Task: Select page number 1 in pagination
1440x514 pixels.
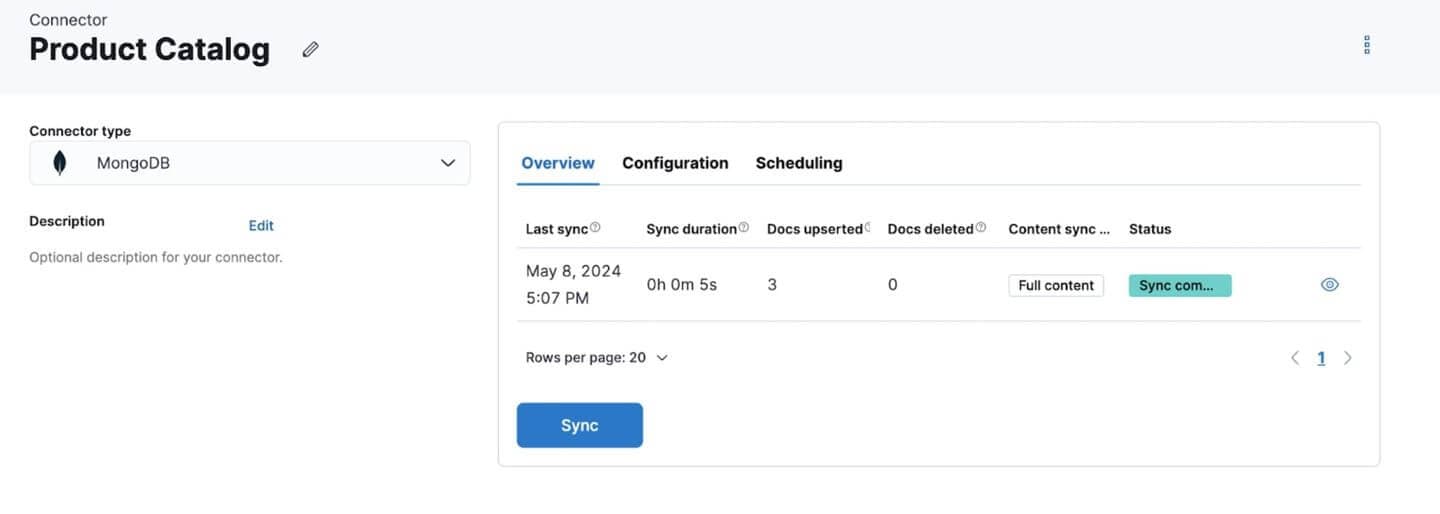Action: (x=1321, y=358)
